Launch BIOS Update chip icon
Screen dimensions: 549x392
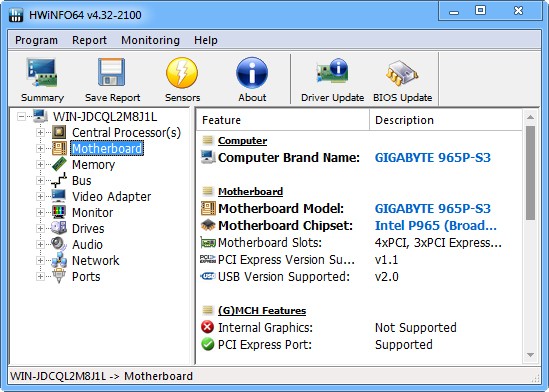[x=402, y=74]
